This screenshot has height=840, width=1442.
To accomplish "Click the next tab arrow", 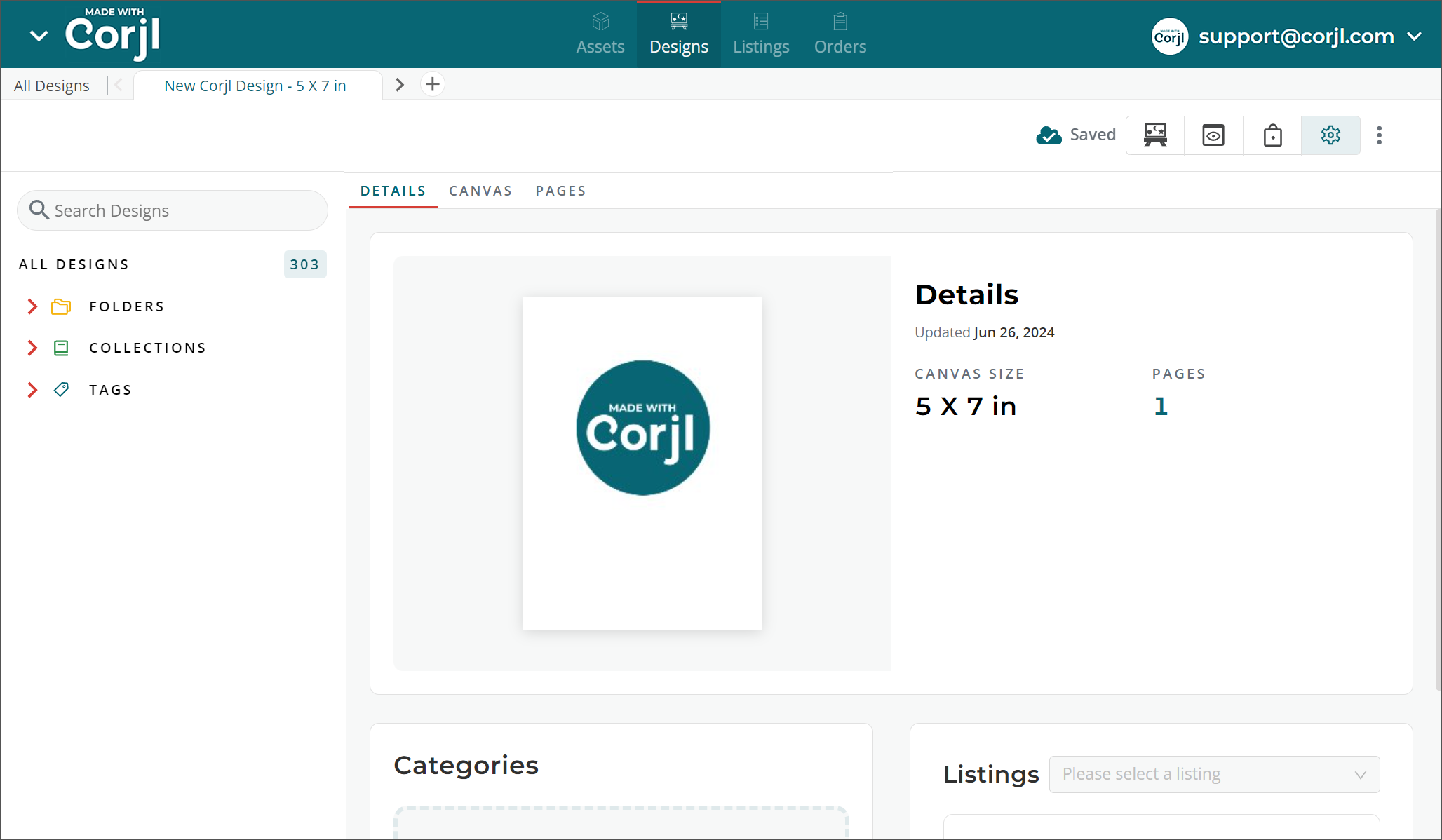I will pyautogui.click(x=400, y=85).
